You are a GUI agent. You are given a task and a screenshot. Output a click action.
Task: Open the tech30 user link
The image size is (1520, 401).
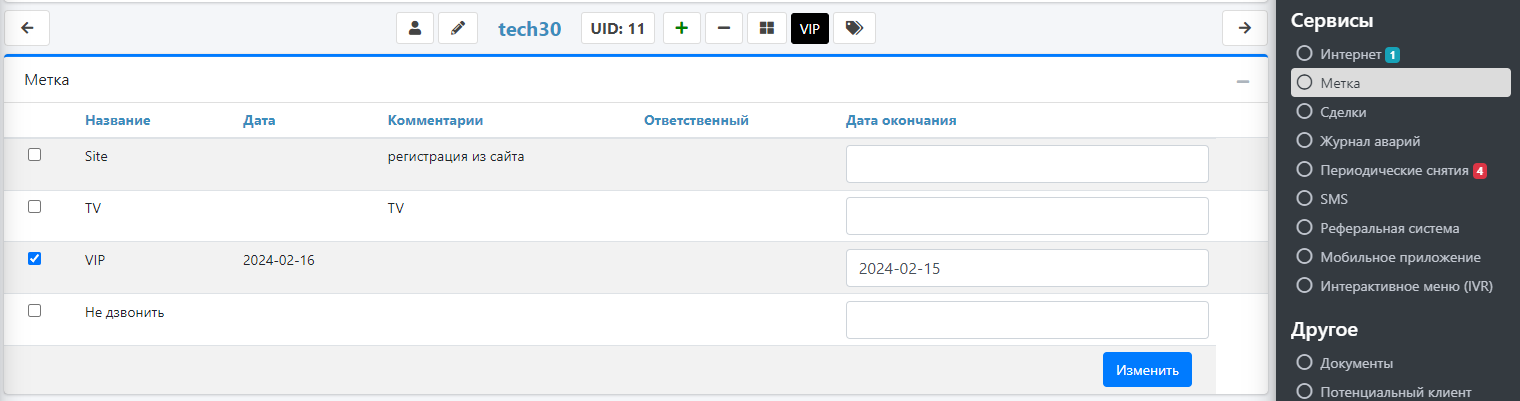530,29
